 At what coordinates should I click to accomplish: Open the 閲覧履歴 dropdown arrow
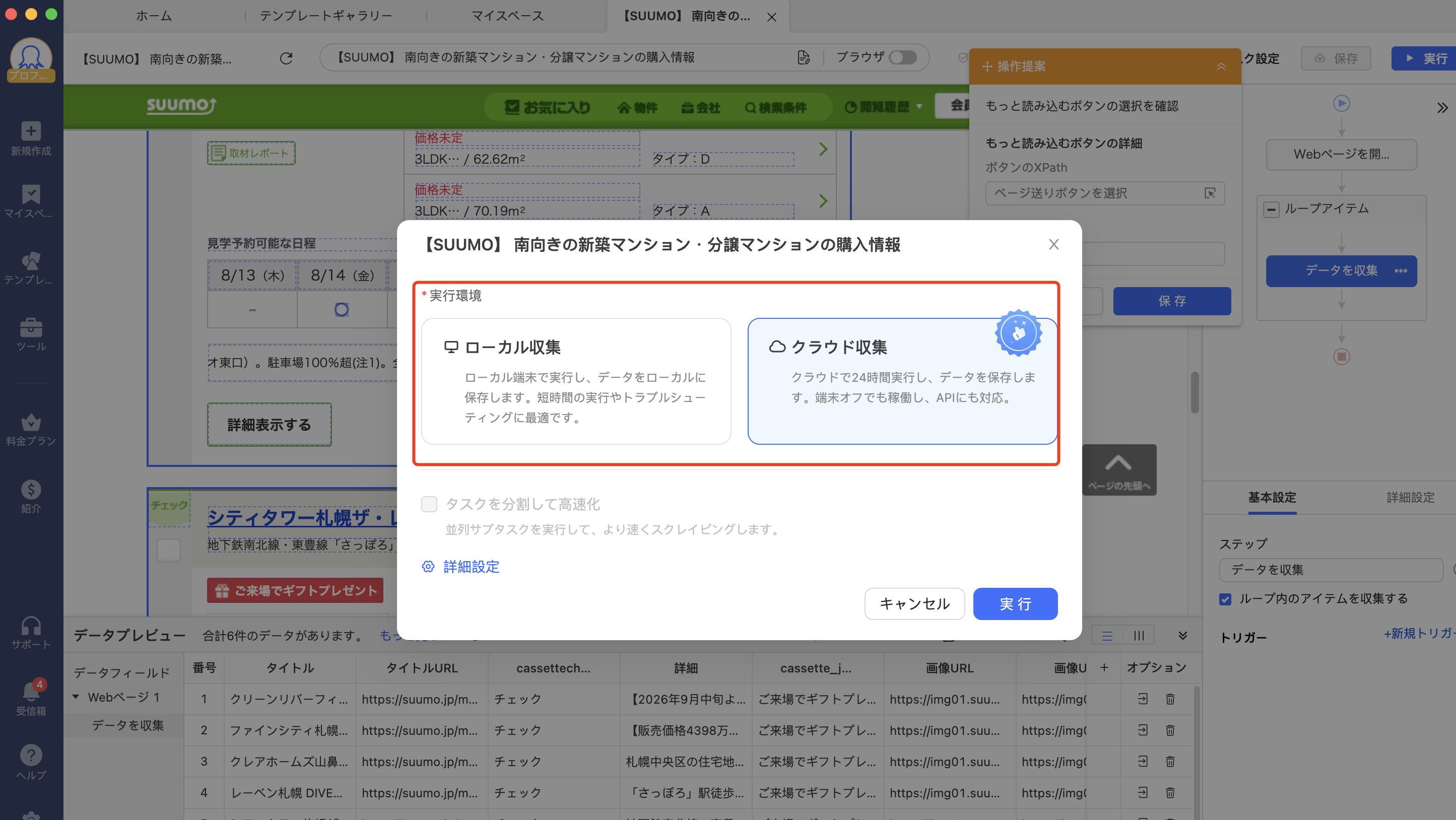coord(919,106)
